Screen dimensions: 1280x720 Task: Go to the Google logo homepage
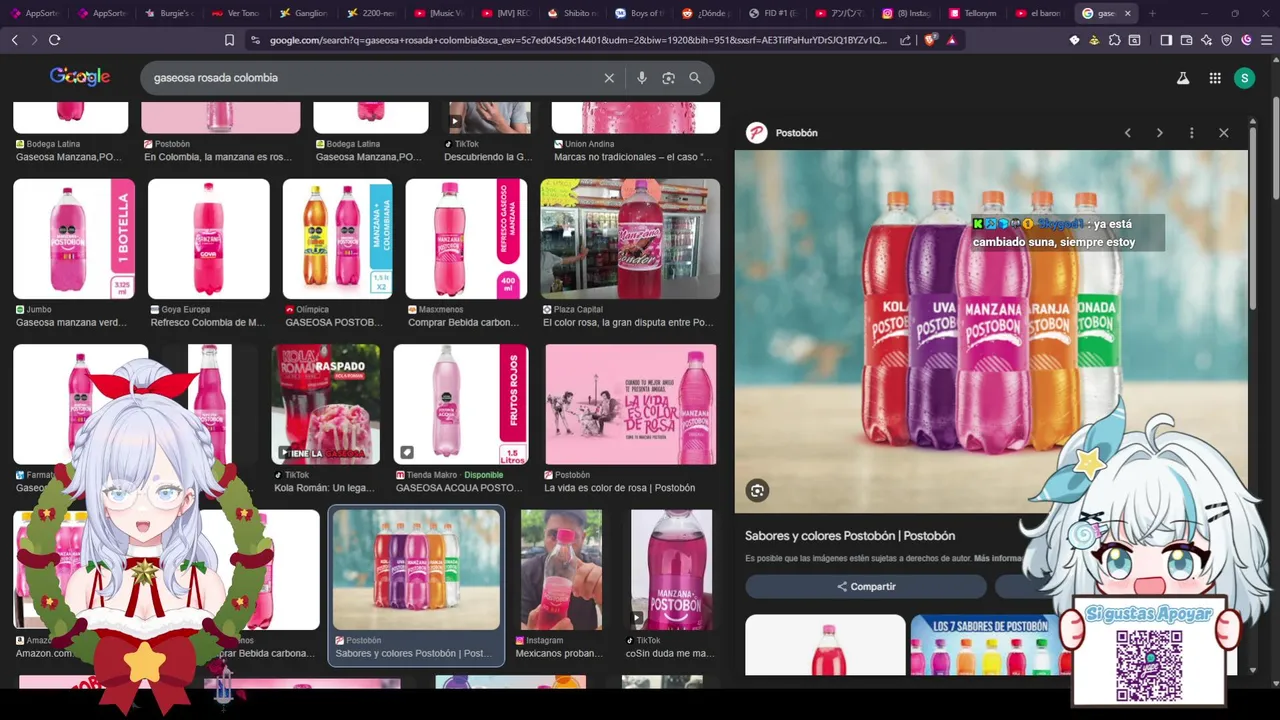click(x=80, y=77)
